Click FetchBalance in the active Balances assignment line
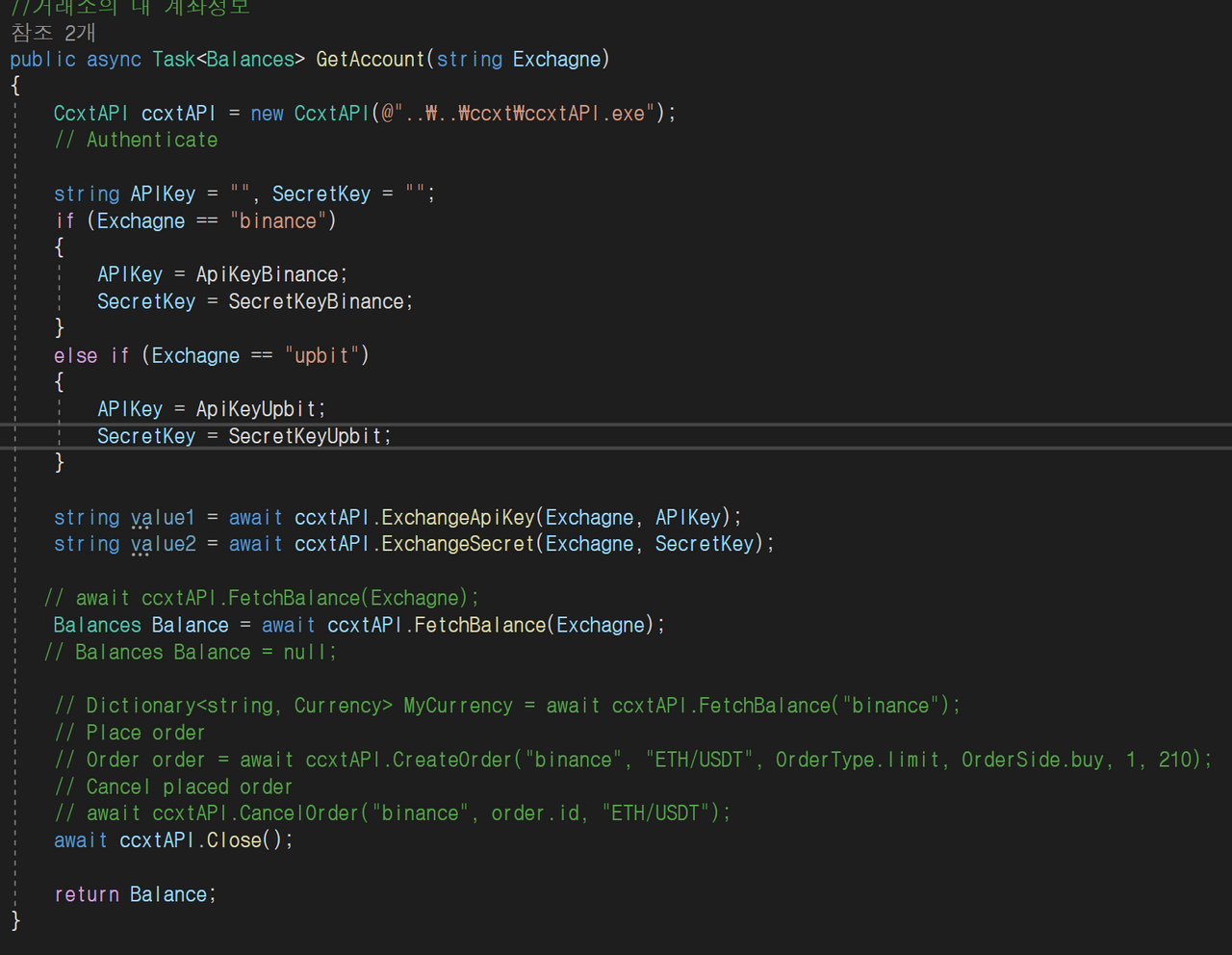Image resolution: width=1232 pixels, height=955 pixels. [479, 626]
